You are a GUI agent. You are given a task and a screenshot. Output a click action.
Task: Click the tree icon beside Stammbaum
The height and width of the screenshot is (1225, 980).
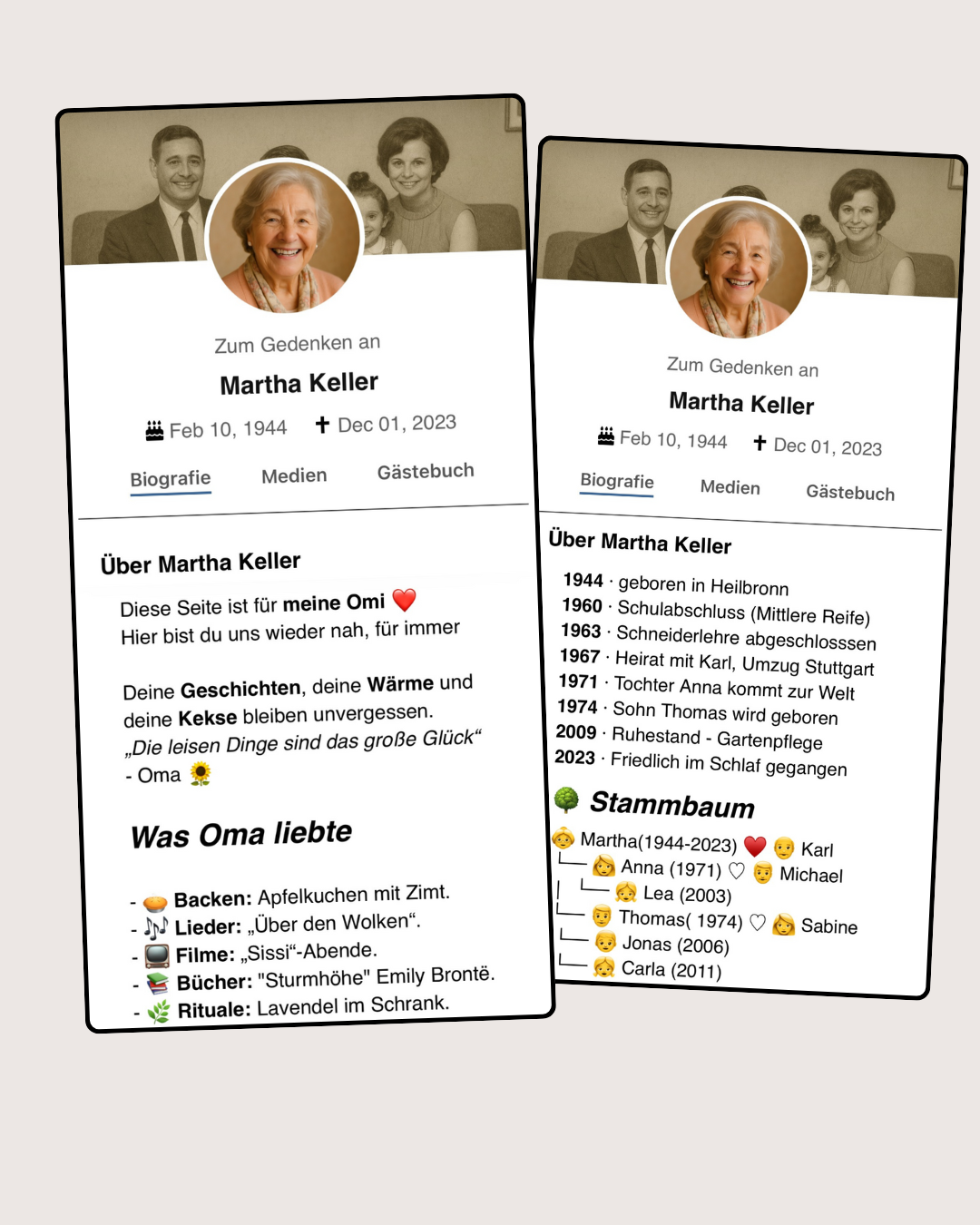(566, 799)
